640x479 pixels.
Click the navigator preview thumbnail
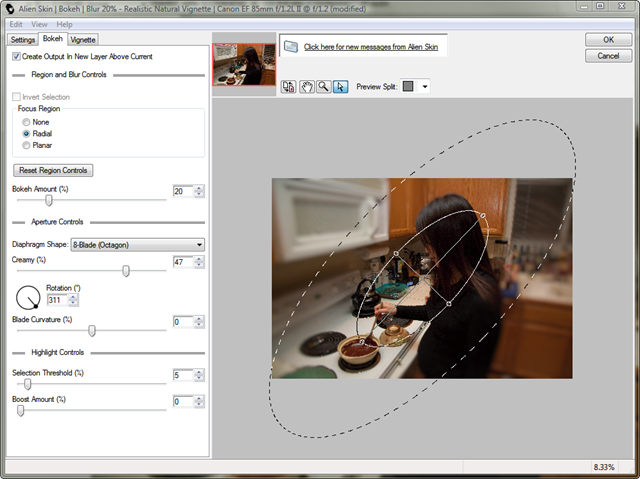(244, 65)
